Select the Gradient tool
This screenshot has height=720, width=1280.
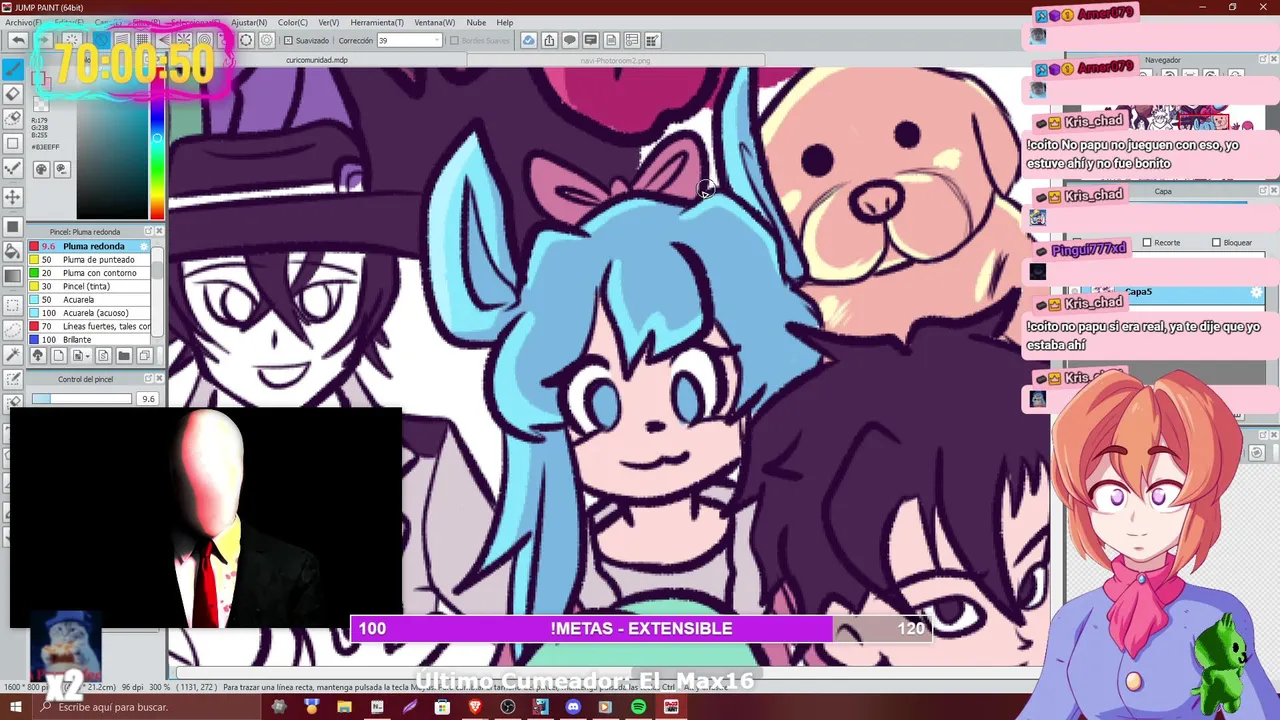point(13,277)
